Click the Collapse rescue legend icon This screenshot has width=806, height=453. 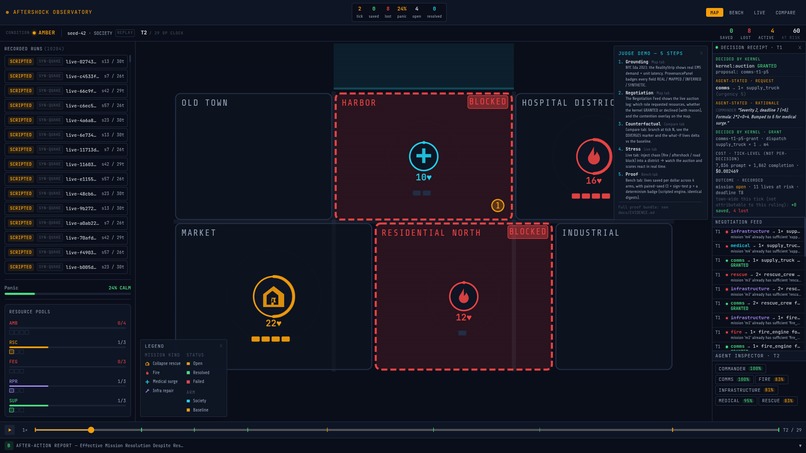point(147,364)
